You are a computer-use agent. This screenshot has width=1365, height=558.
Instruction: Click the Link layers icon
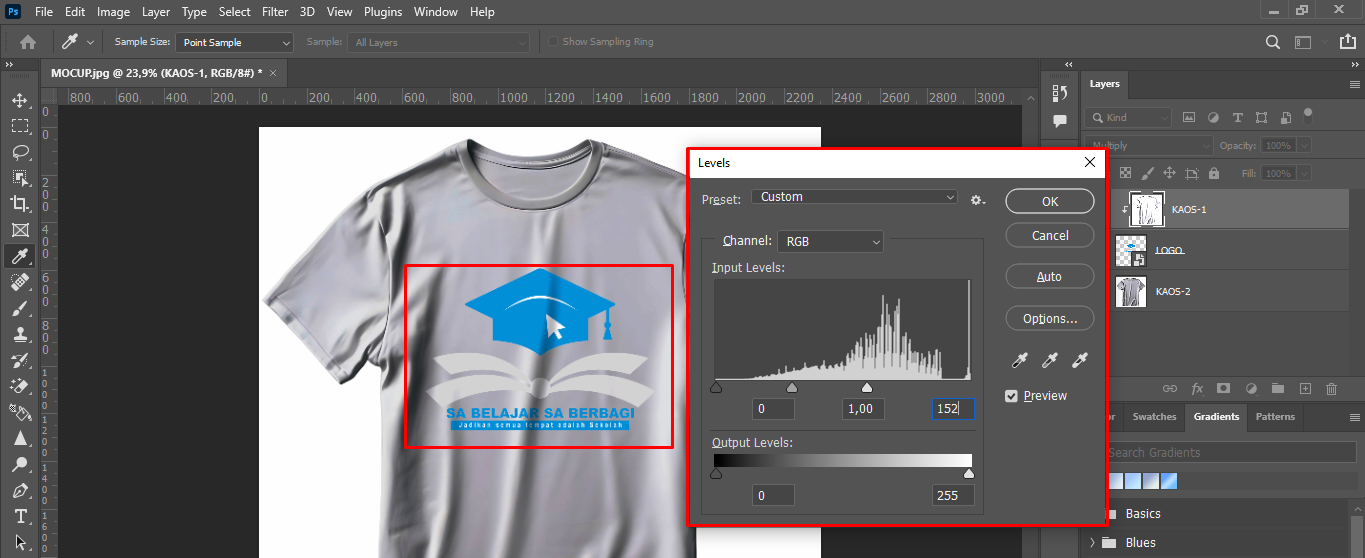tap(1169, 388)
